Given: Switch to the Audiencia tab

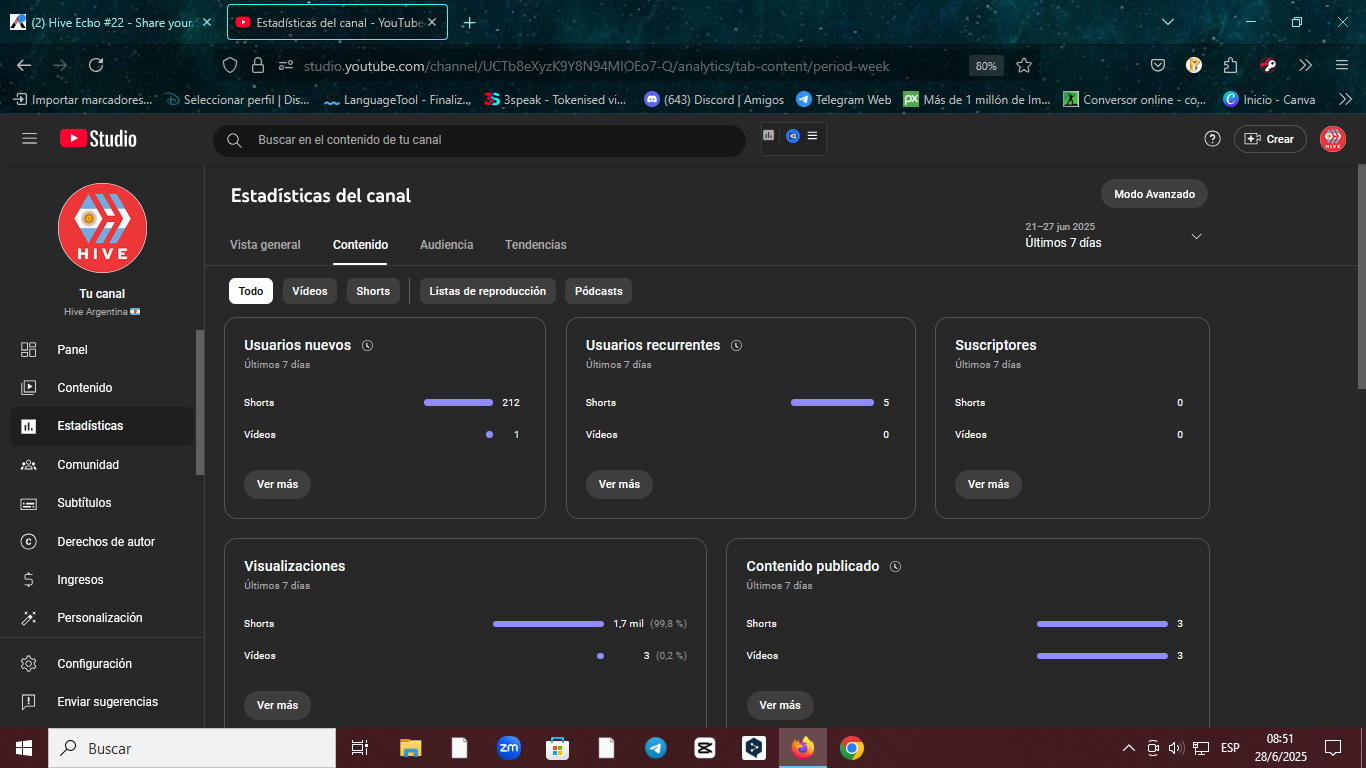Looking at the screenshot, I should [447, 245].
